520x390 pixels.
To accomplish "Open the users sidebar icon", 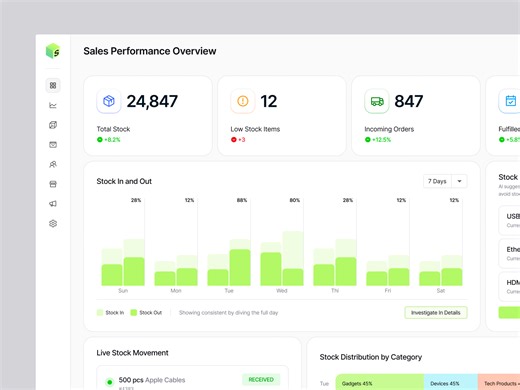I will coord(53,164).
